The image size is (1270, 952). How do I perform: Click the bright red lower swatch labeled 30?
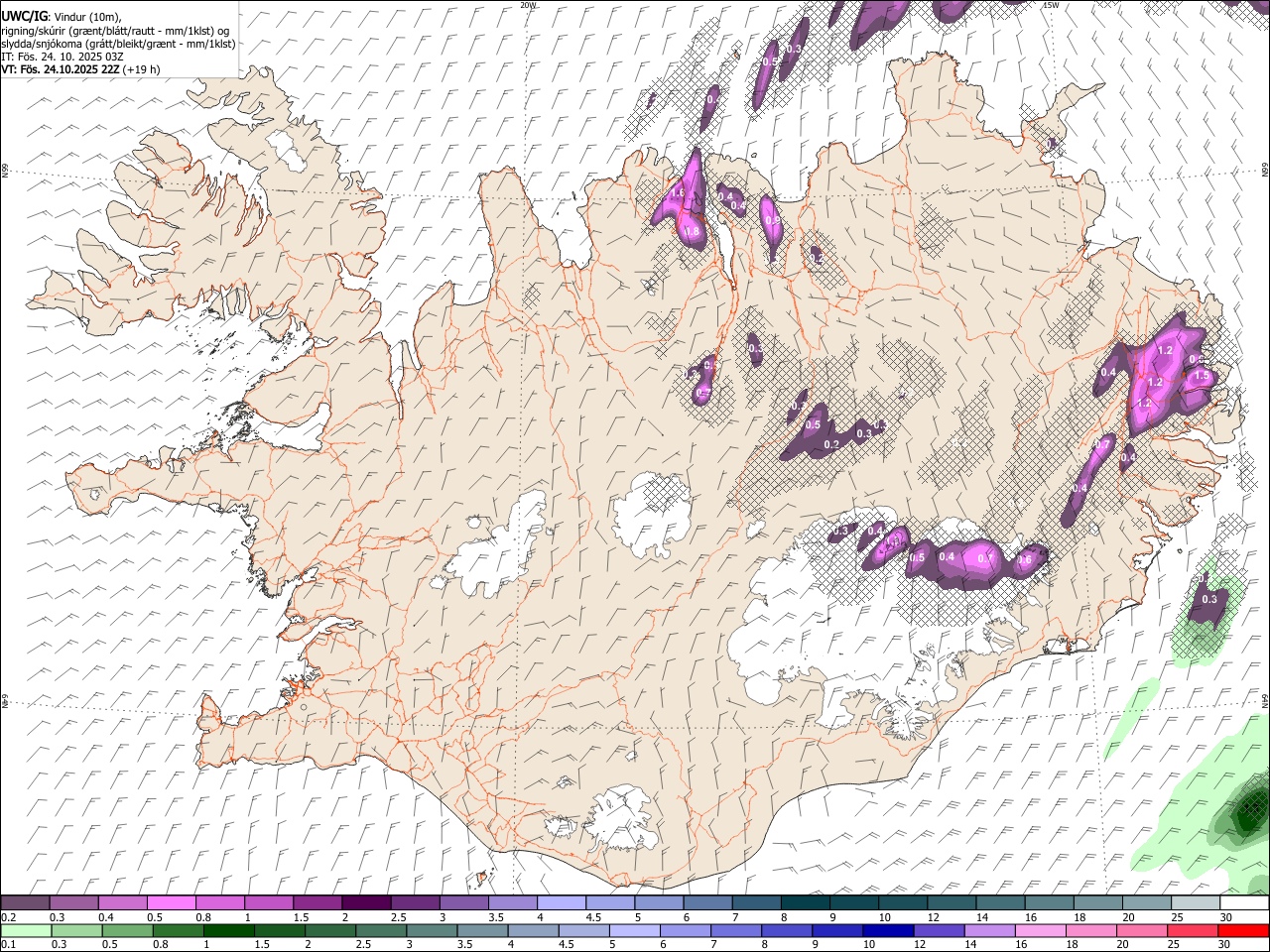pos(1244,931)
